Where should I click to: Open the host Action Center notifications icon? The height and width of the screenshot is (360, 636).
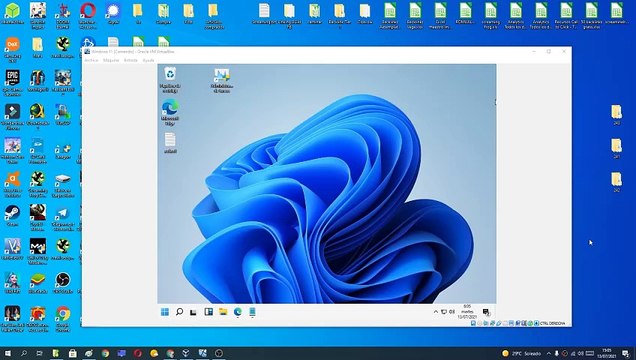(626, 354)
